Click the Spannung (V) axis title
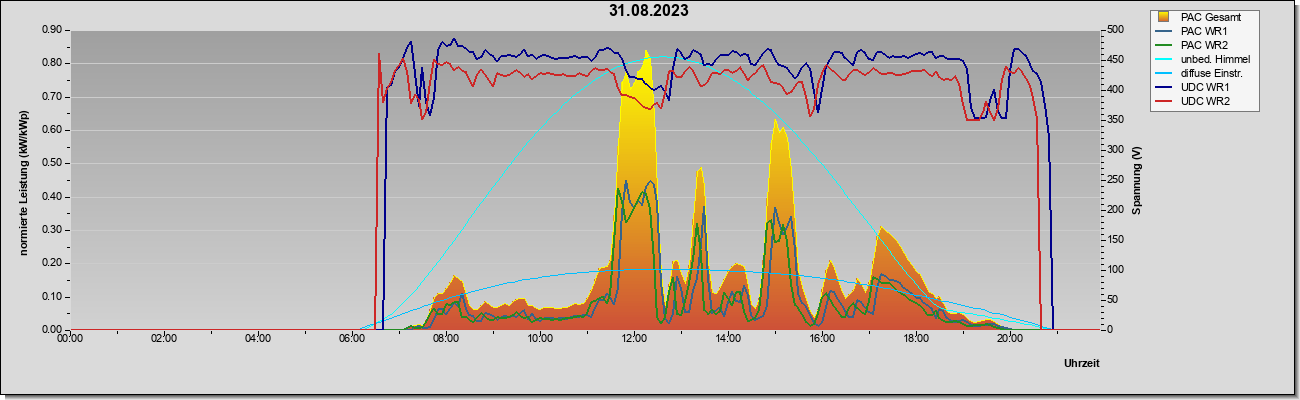The width and height of the screenshot is (1300, 400). click(1137, 180)
